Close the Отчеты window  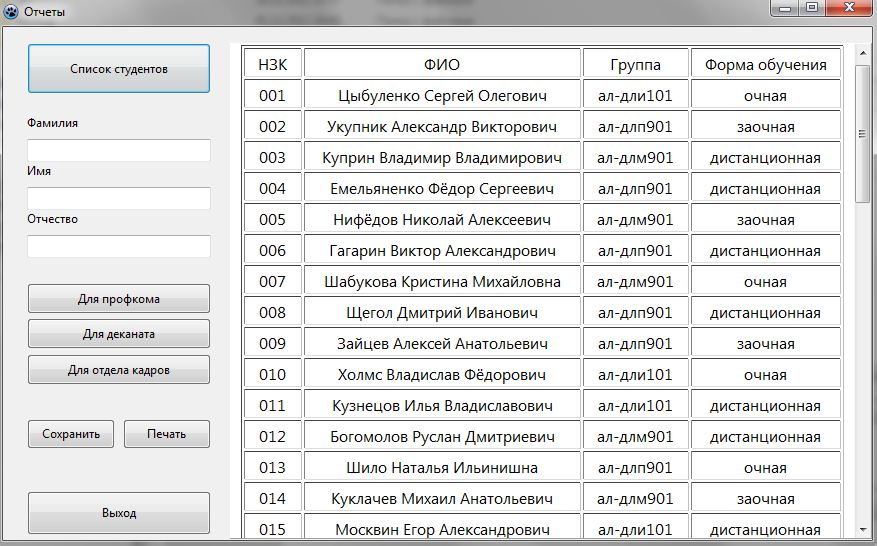point(849,8)
